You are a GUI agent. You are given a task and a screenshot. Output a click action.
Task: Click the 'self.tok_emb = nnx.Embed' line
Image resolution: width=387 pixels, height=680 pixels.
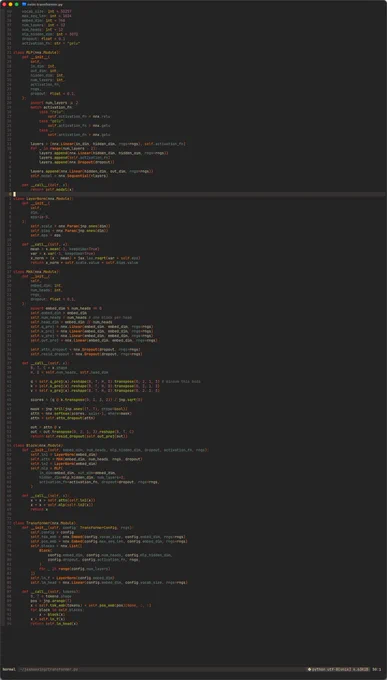click(x=107, y=537)
